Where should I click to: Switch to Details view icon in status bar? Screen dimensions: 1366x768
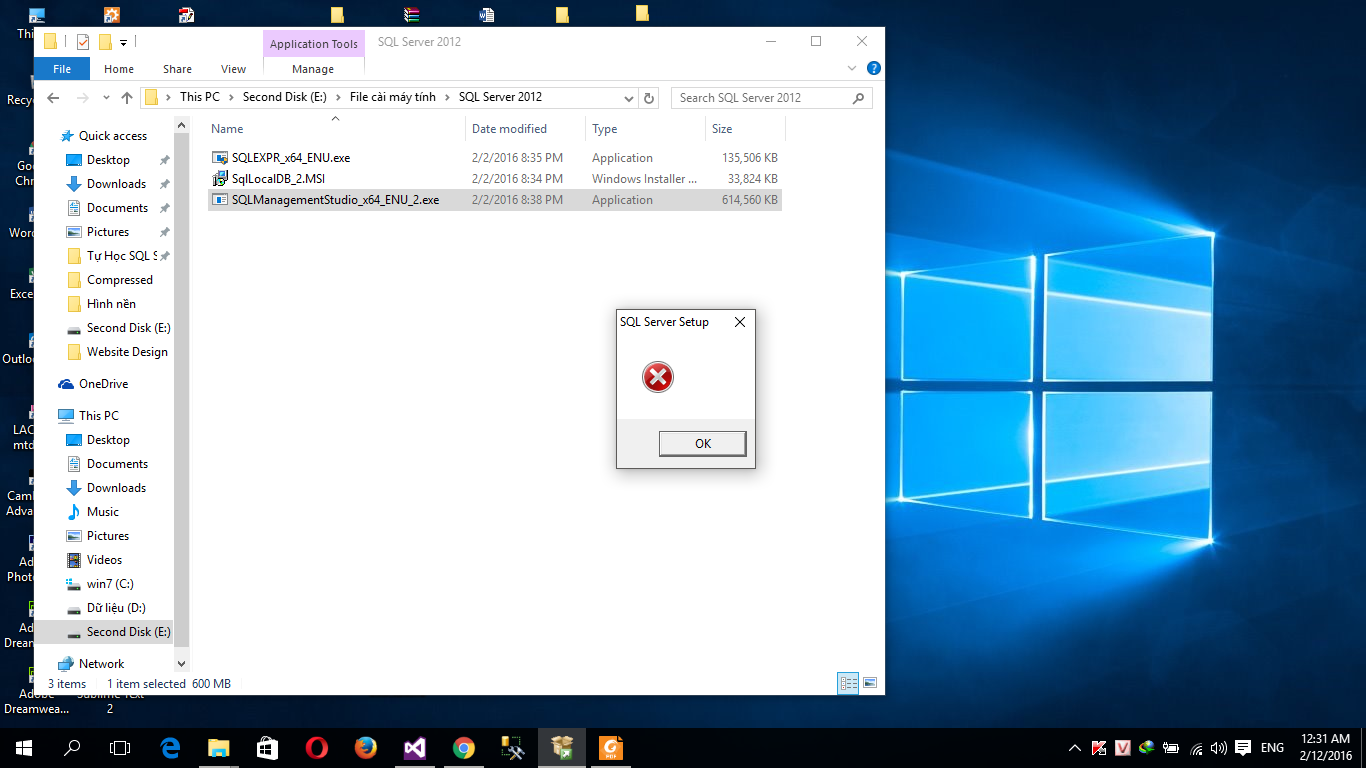click(849, 683)
